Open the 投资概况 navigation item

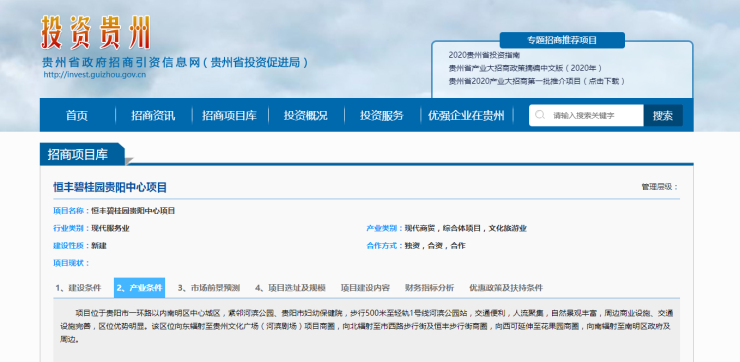[x=306, y=115]
